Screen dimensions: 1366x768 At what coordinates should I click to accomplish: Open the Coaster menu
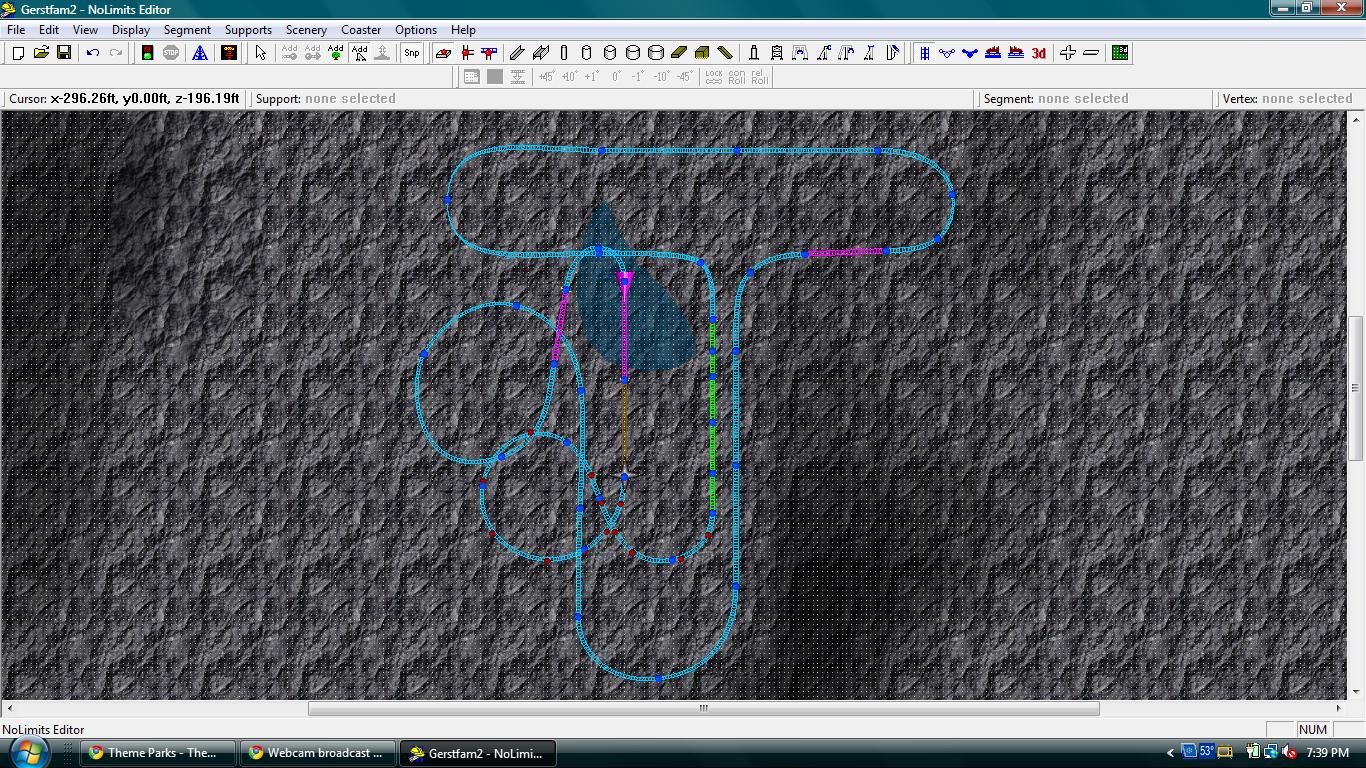tap(361, 30)
